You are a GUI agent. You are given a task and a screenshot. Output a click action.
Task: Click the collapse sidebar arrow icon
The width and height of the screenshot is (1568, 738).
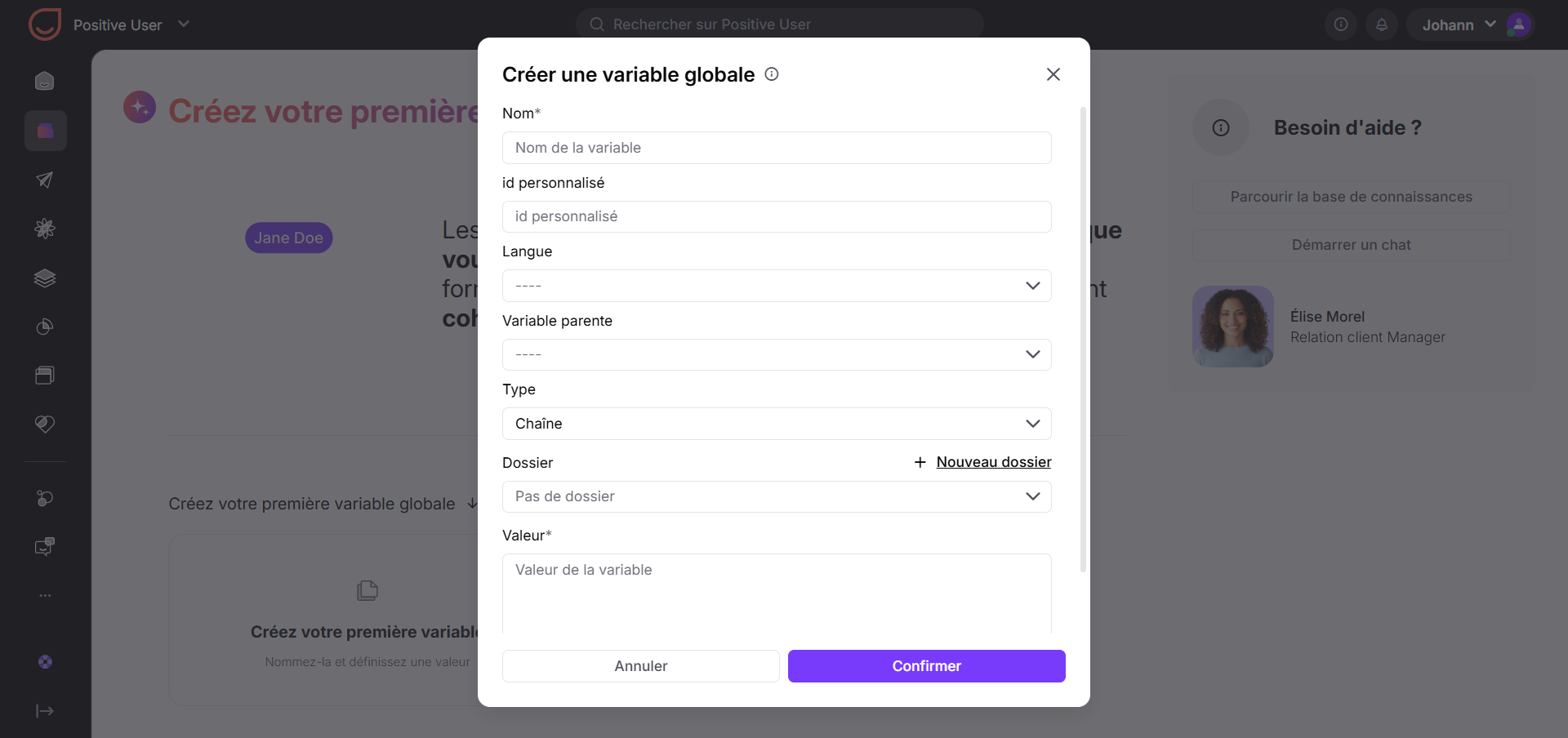click(x=45, y=711)
